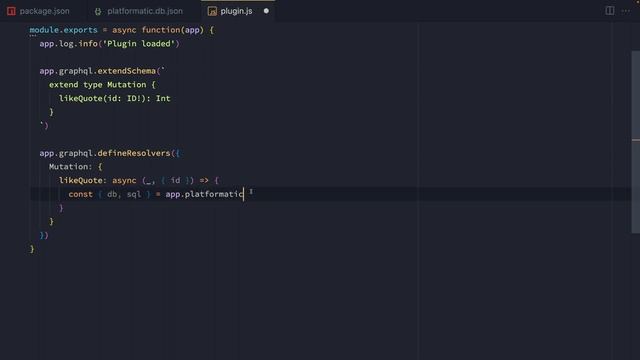Click 'likeQuote(id: ID!): Int' line
Image resolution: width=640 pixels, height=360 pixels.
115,98
